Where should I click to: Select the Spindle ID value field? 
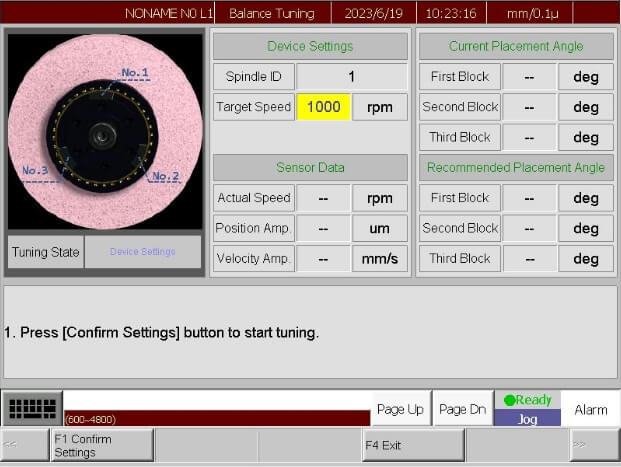coord(352,76)
